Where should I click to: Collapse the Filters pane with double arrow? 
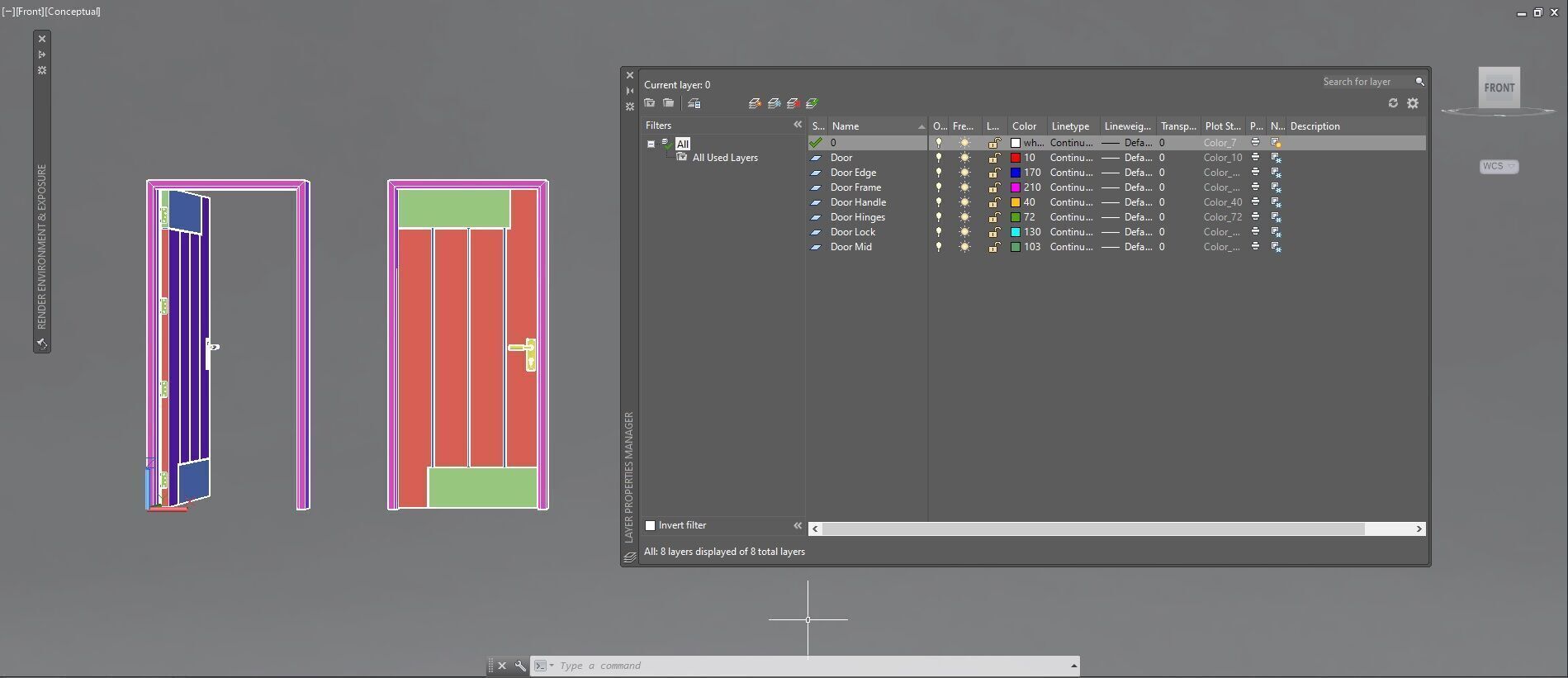pos(798,125)
